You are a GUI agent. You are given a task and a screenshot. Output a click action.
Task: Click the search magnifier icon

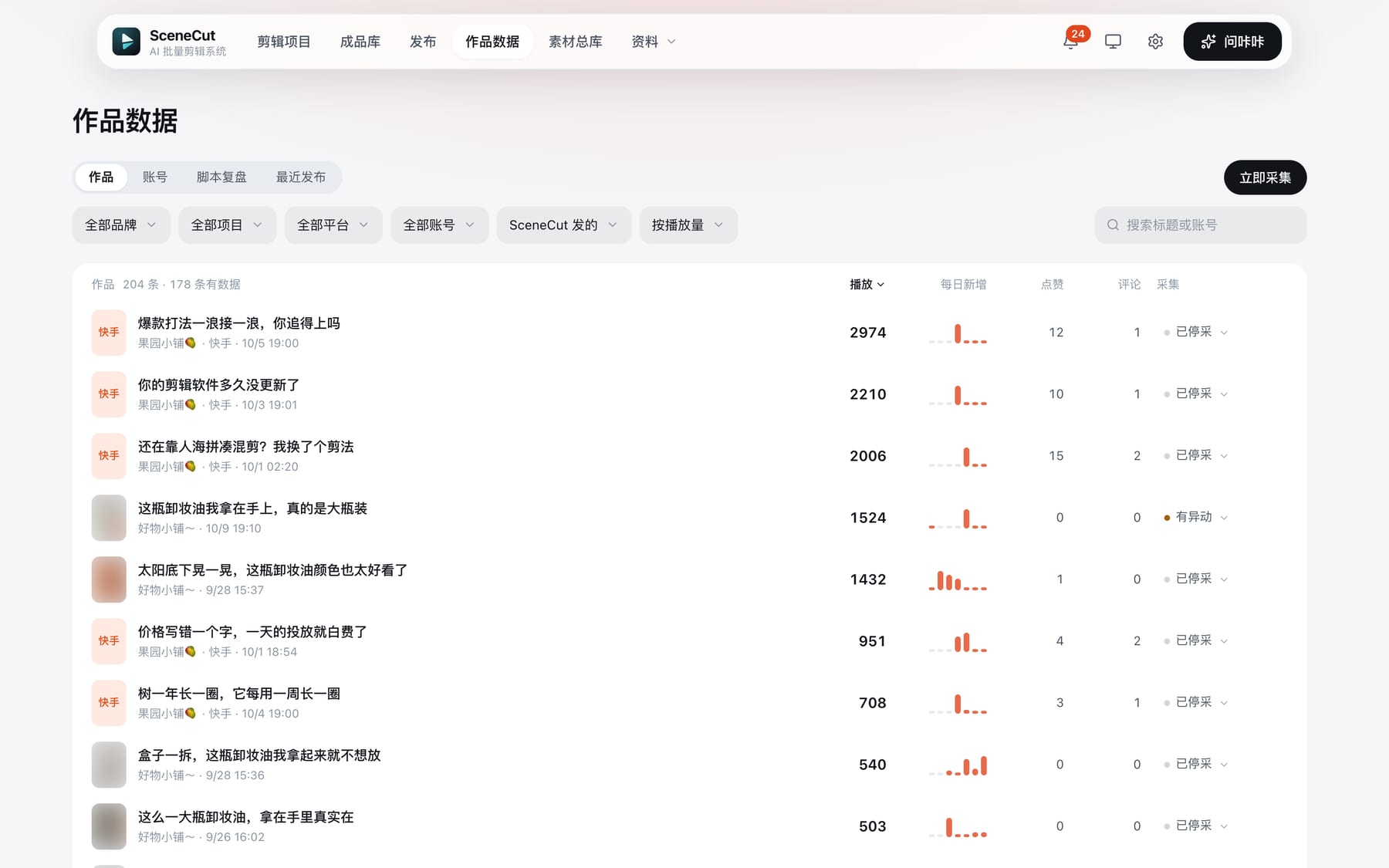[1113, 225]
